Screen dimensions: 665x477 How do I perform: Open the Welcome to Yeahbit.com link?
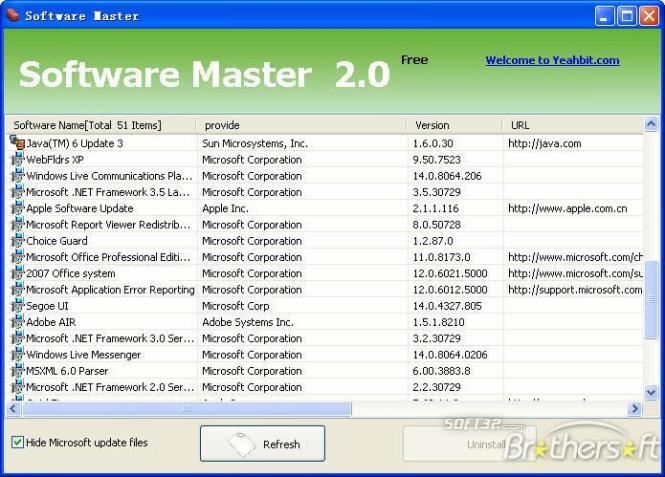point(552,60)
